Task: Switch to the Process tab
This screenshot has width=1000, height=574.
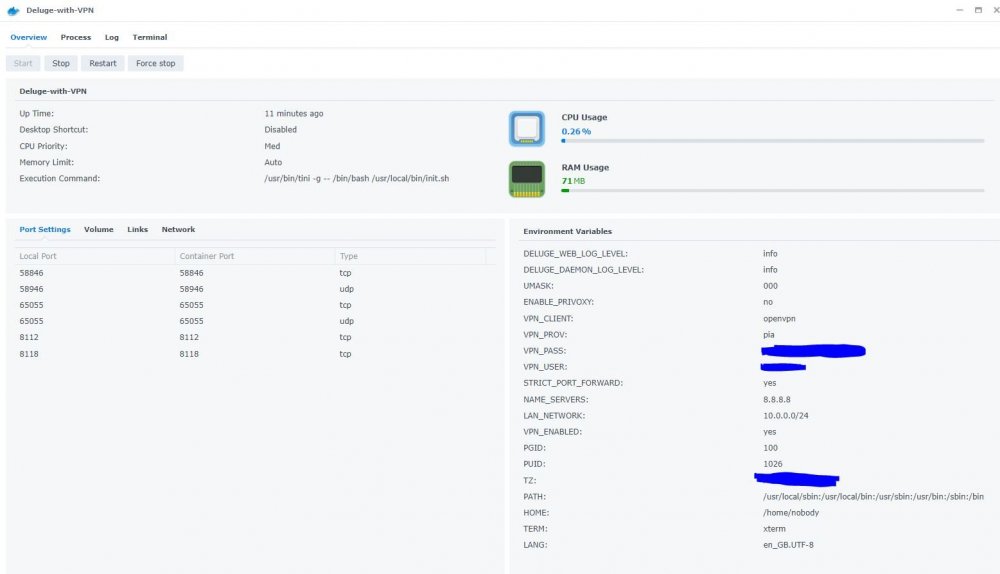Action: coord(76,37)
